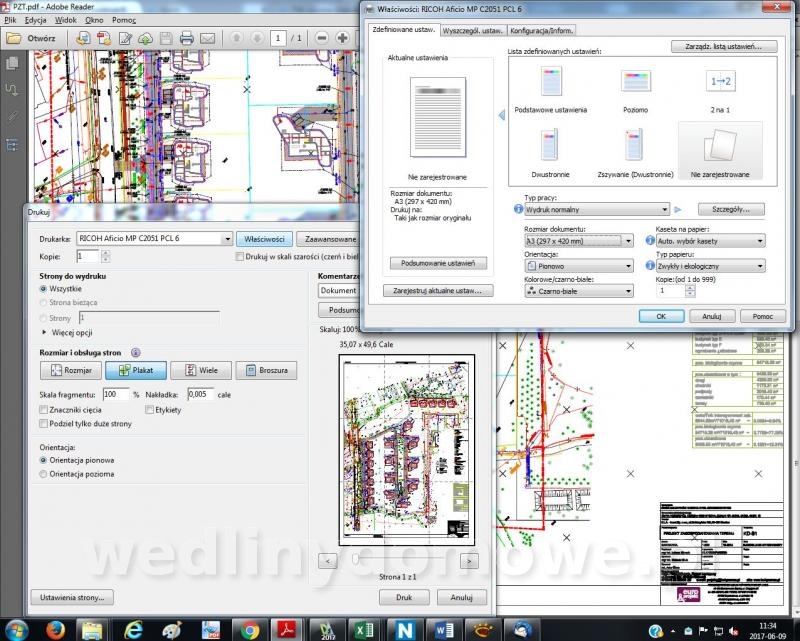Select the Poziomo preset icon
800x641 pixels.
pyautogui.click(x=635, y=82)
